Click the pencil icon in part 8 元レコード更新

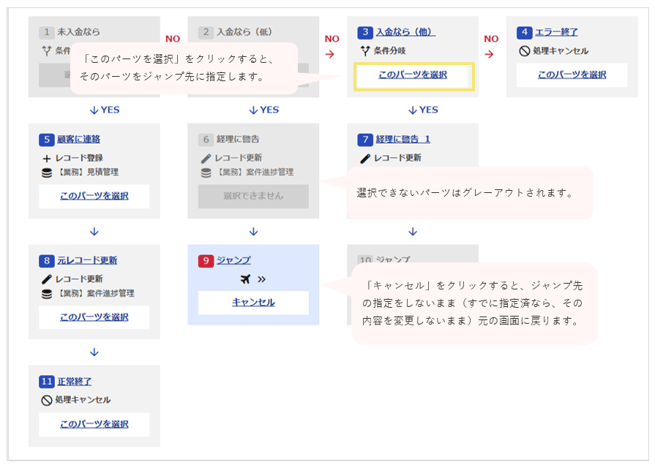[47, 279]
